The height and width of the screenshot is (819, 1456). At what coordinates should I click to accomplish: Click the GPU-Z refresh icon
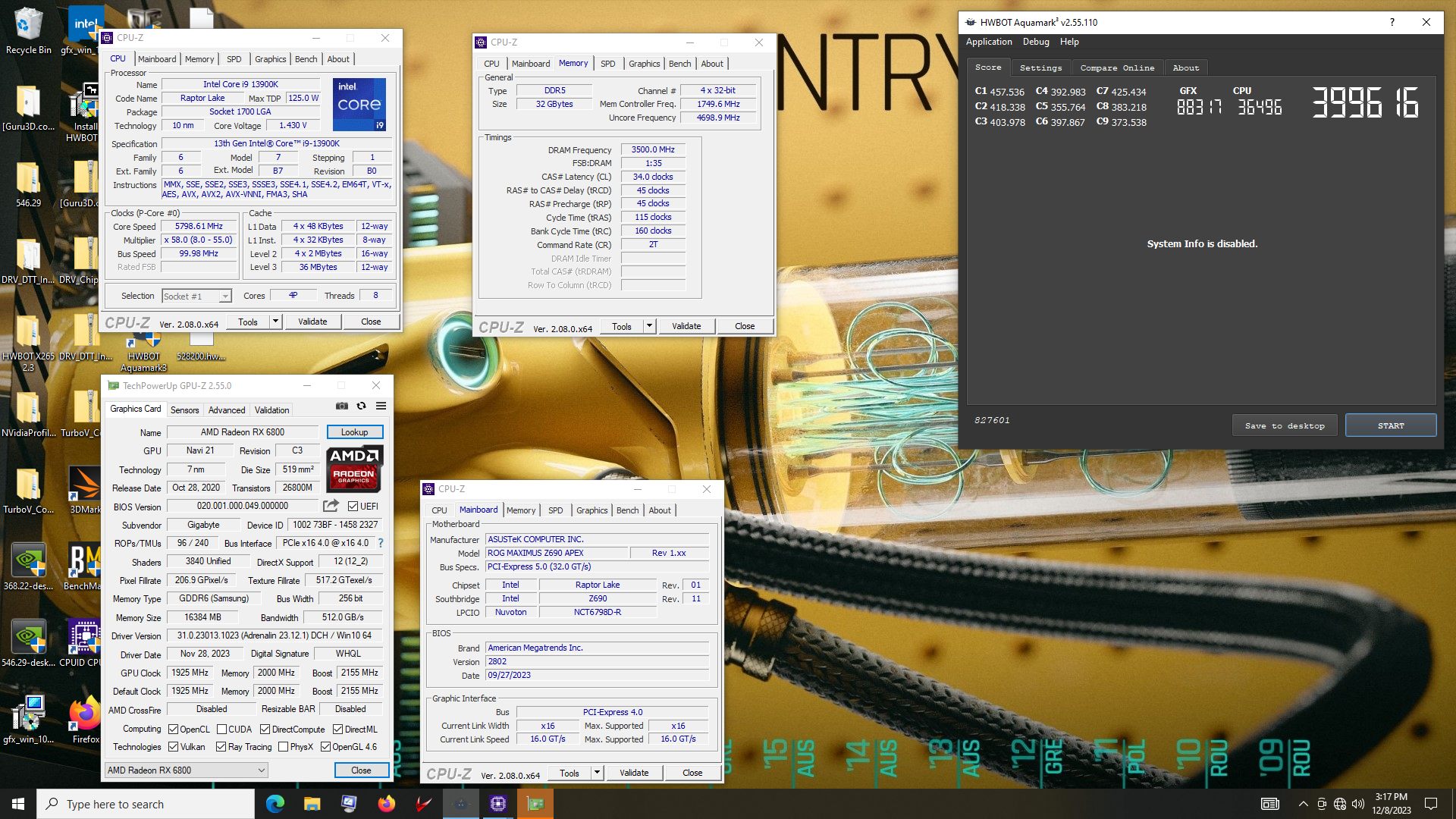point(362,406)
